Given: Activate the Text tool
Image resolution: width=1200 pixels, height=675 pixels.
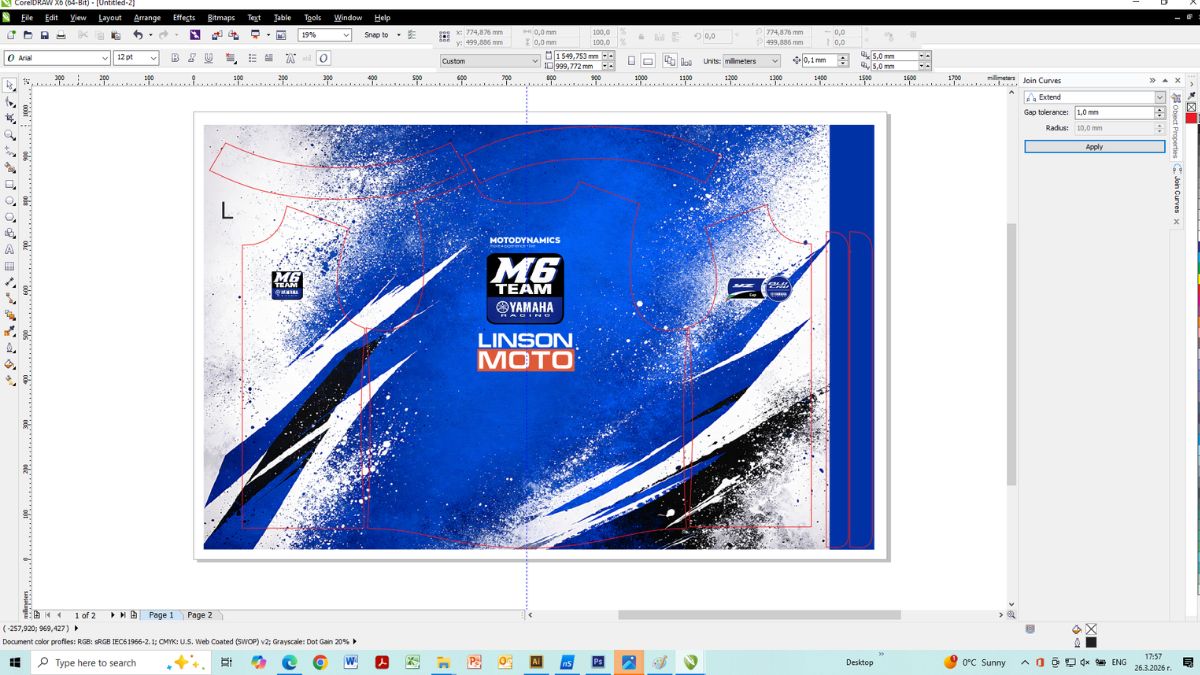Looking at the screenshot, I should (x=10, y=249).
